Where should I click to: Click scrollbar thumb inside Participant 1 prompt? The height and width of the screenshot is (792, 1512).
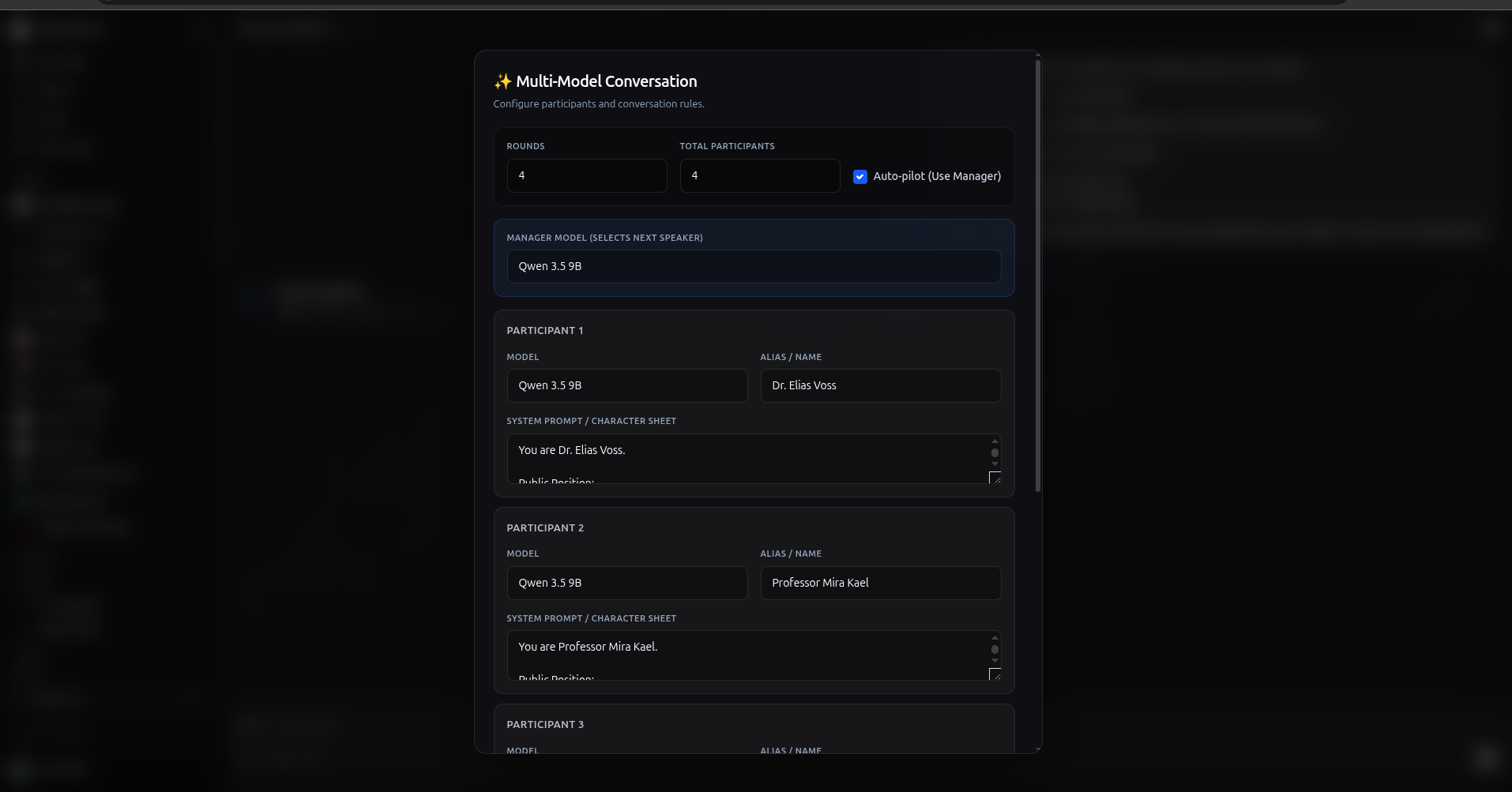pos(995,453)
